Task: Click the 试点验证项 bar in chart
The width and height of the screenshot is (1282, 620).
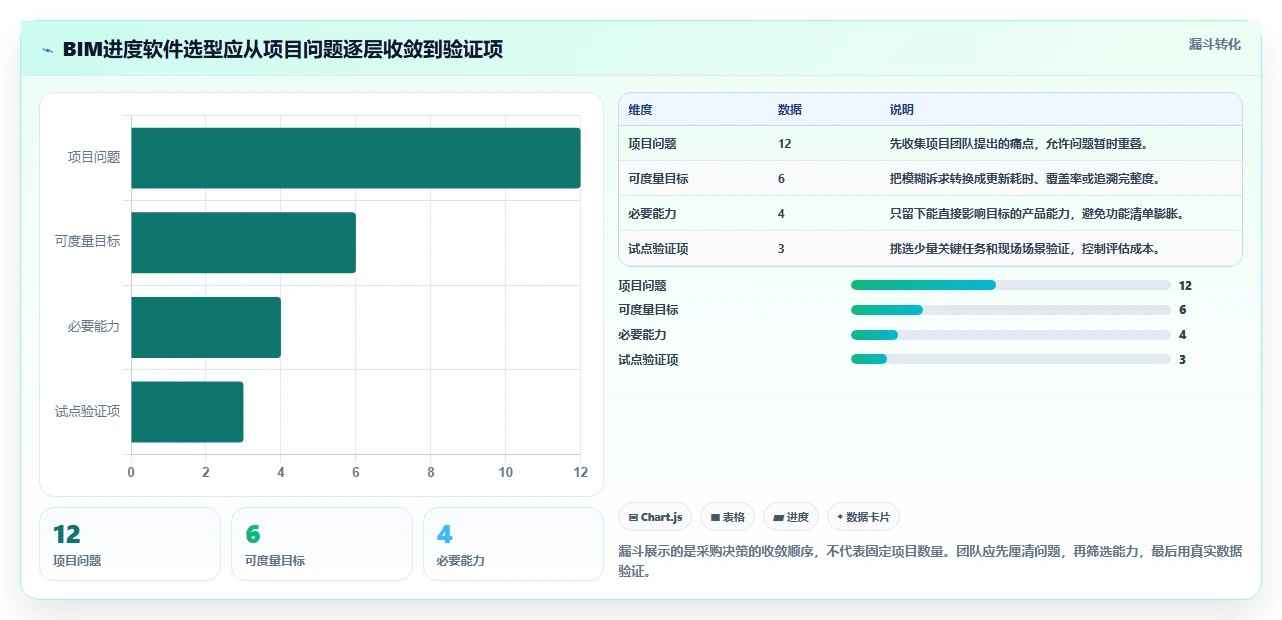Action: point(187,411)
